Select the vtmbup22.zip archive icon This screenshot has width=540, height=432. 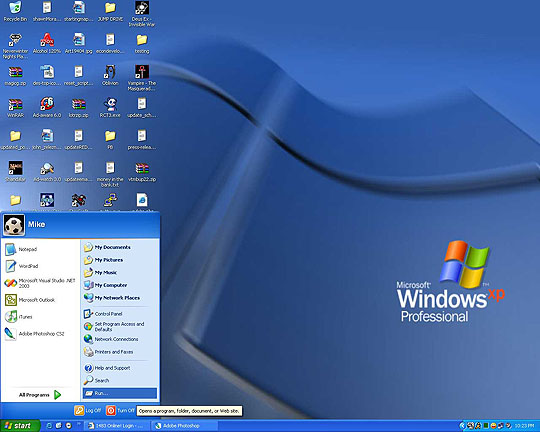142,172
